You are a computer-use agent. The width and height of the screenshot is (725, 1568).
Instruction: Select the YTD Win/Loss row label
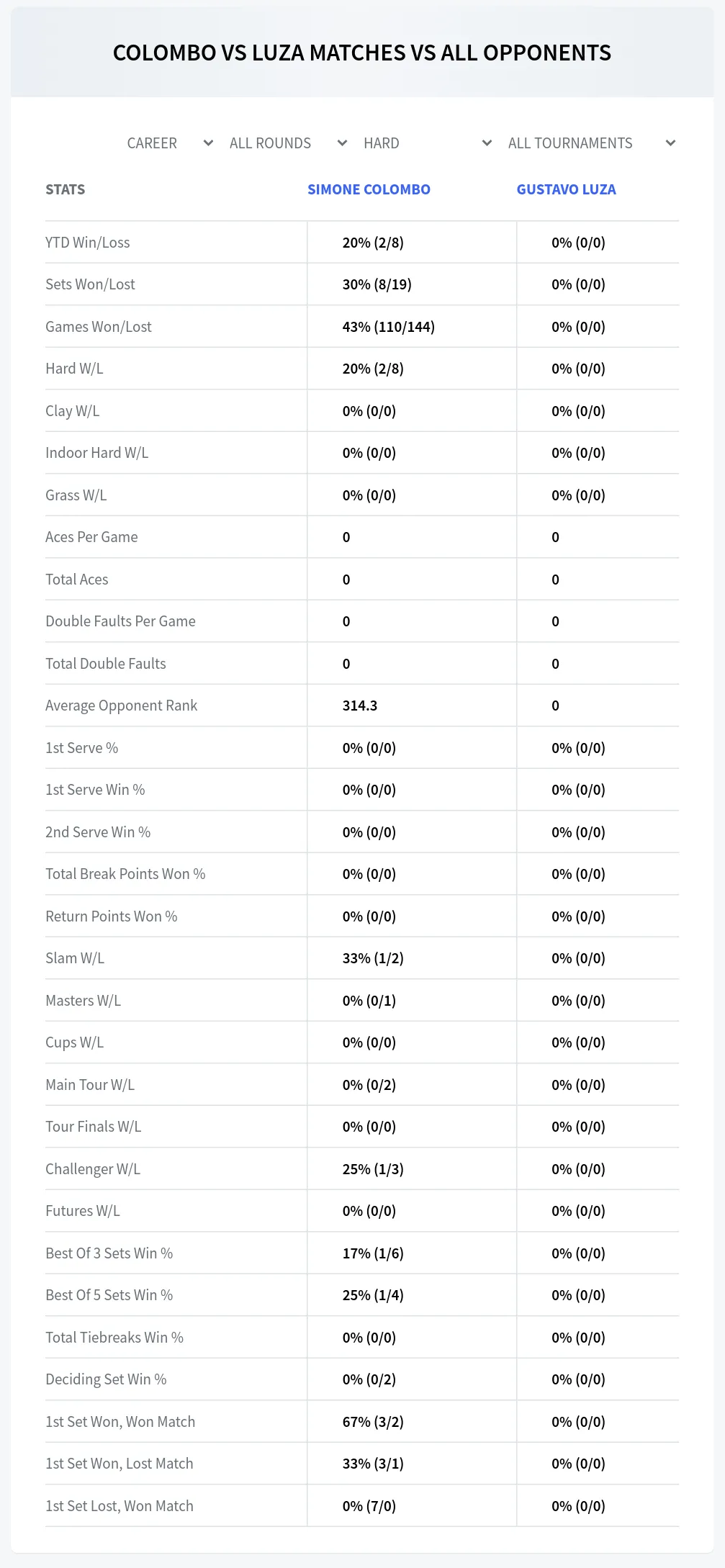(x=88, y=243)
